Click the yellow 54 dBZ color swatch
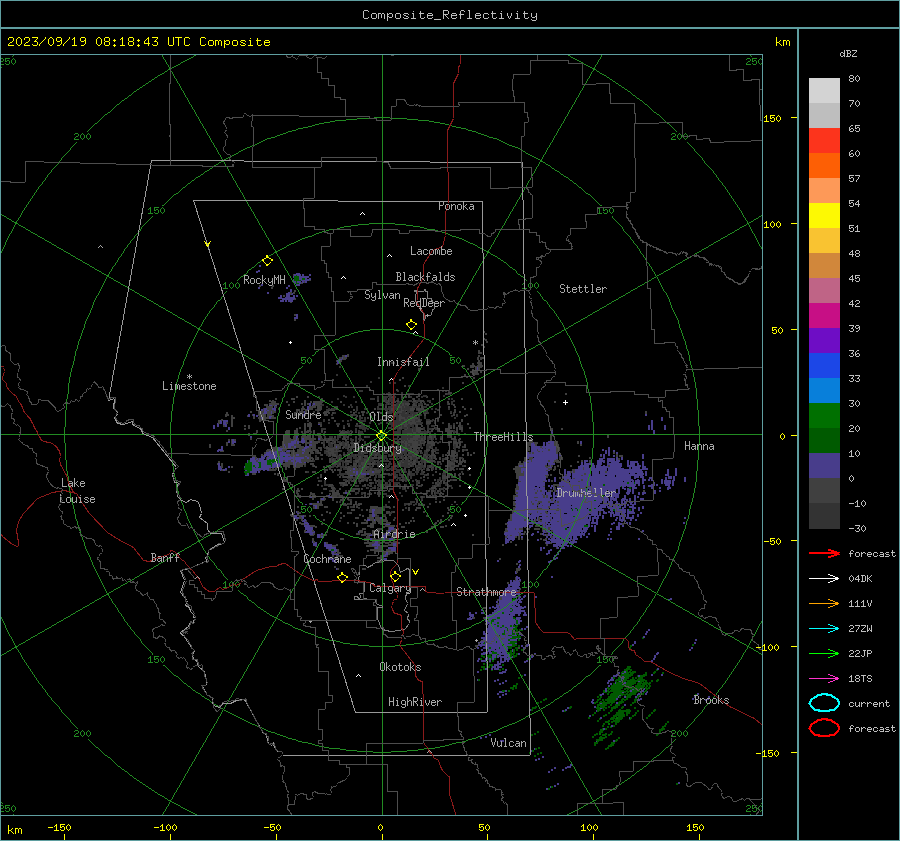Screen dimensions: 900x841 click(824, 216)
